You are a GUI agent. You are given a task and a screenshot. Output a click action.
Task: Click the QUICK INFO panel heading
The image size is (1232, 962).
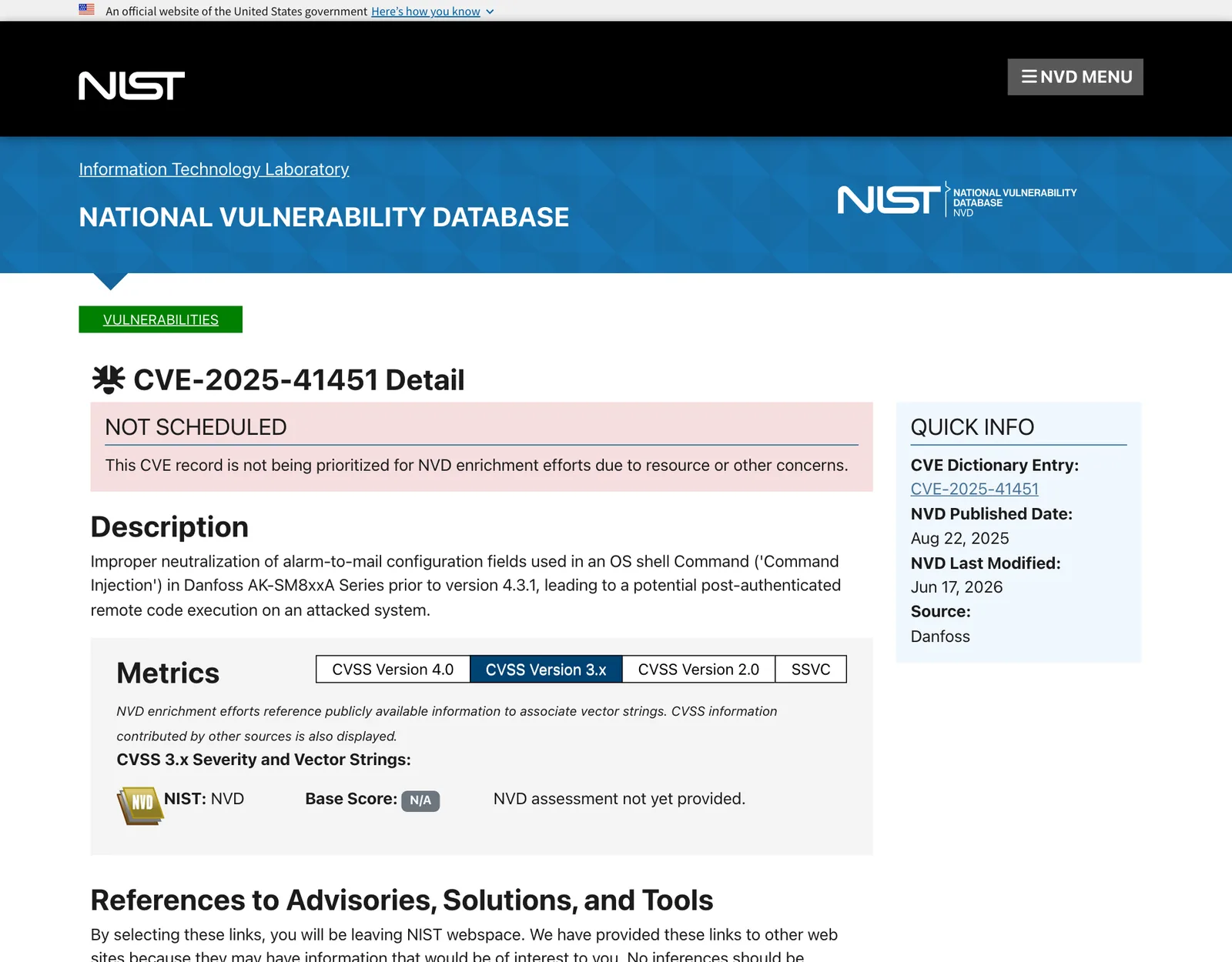tap(973, 427)
